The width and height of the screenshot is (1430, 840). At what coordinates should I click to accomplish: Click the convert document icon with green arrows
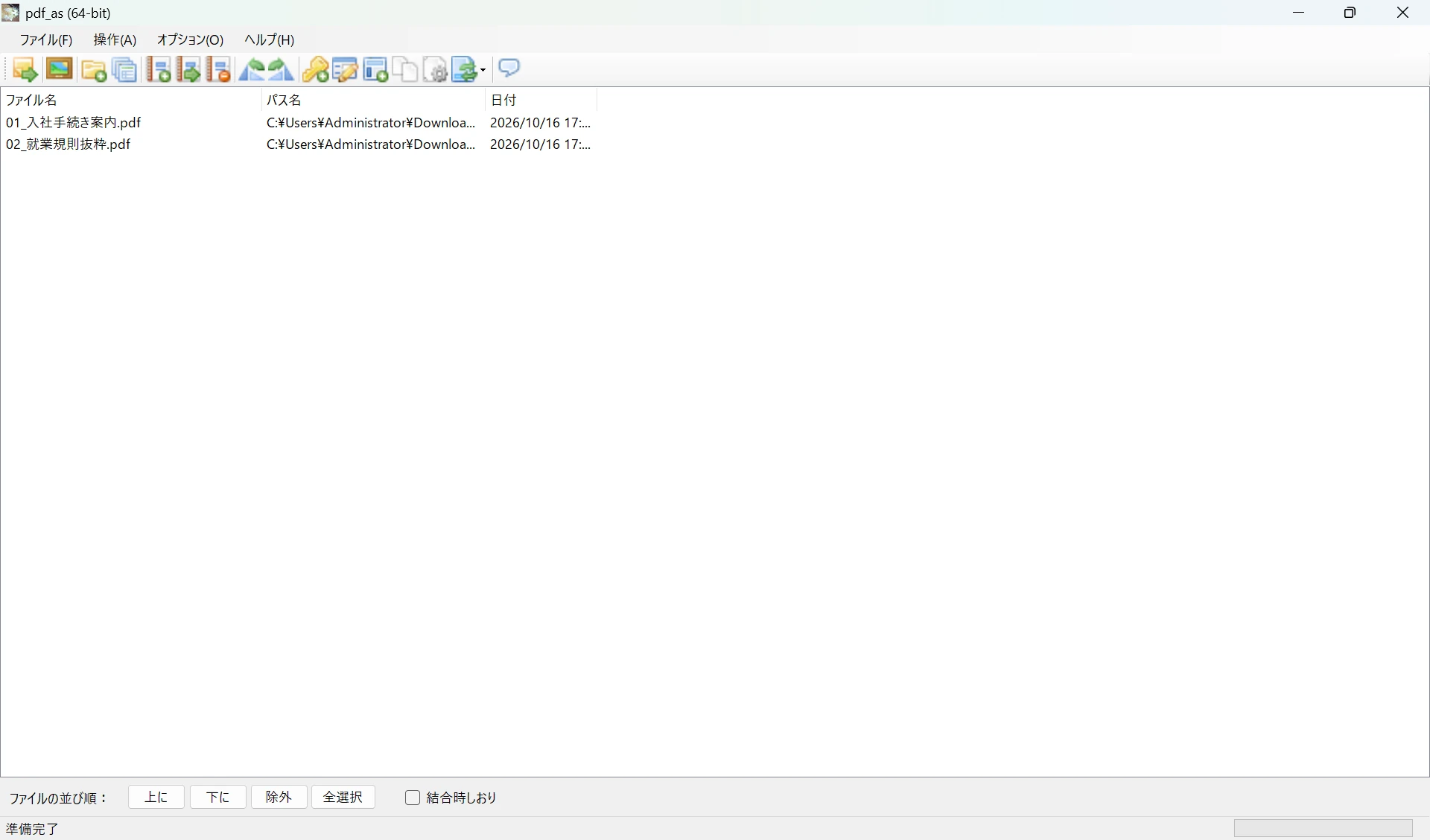(465, 70)
